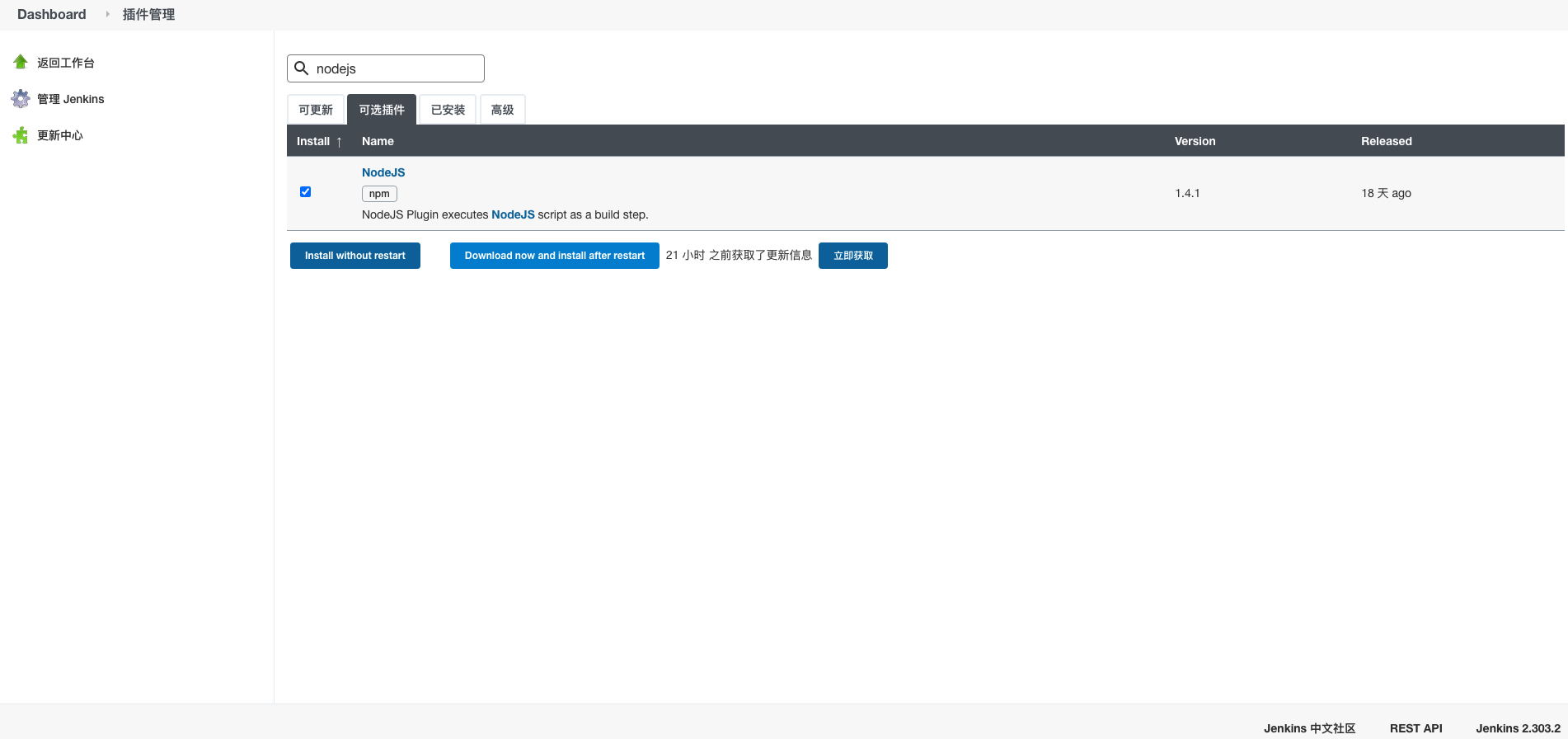Select the 可选插件 tab
The height and width of the screenshot is (739, 1568).
tap(382, 110)
